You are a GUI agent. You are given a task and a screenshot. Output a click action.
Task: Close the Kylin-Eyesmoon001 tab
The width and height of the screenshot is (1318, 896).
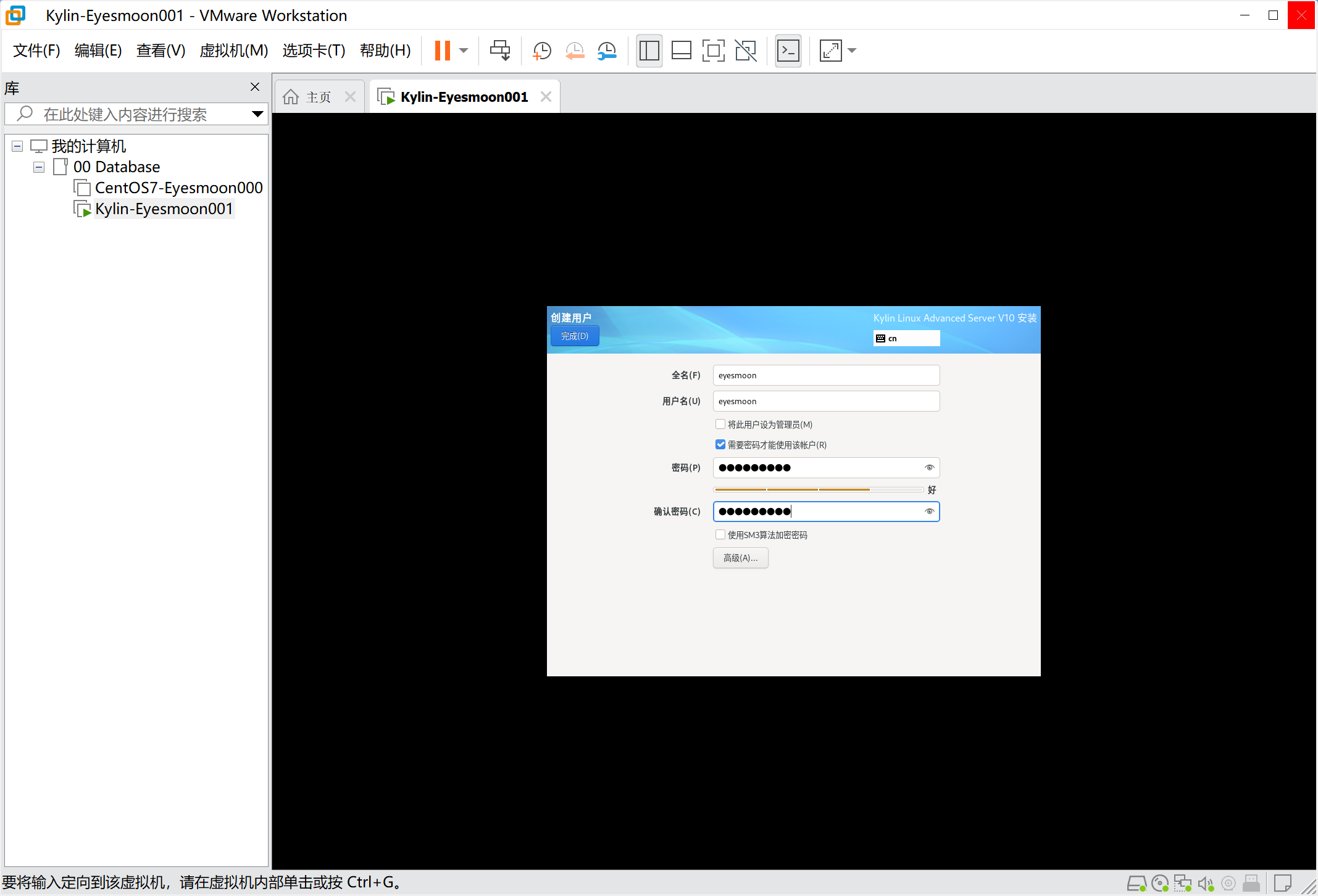546,97
